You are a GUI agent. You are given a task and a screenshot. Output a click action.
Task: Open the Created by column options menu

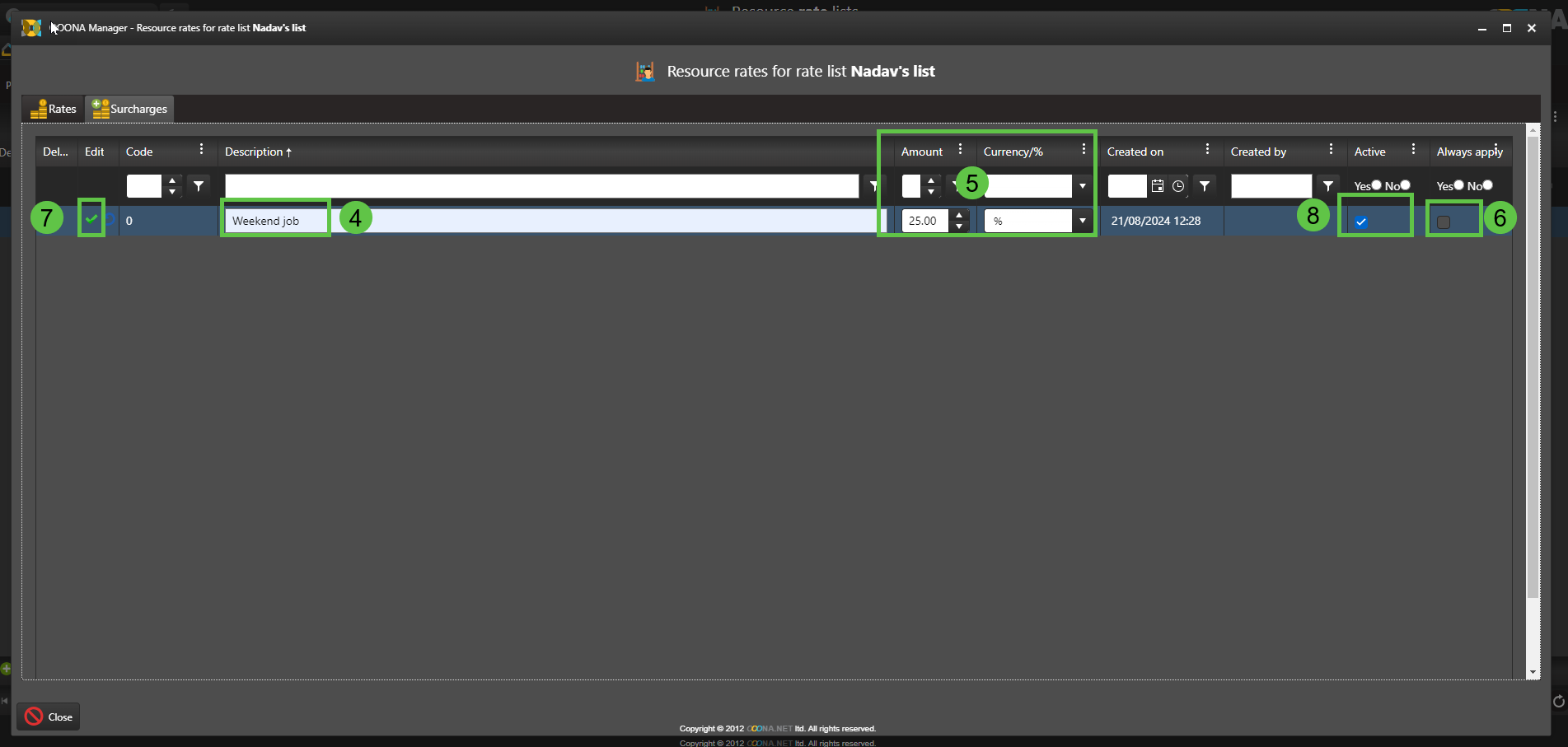[1331, 150]
